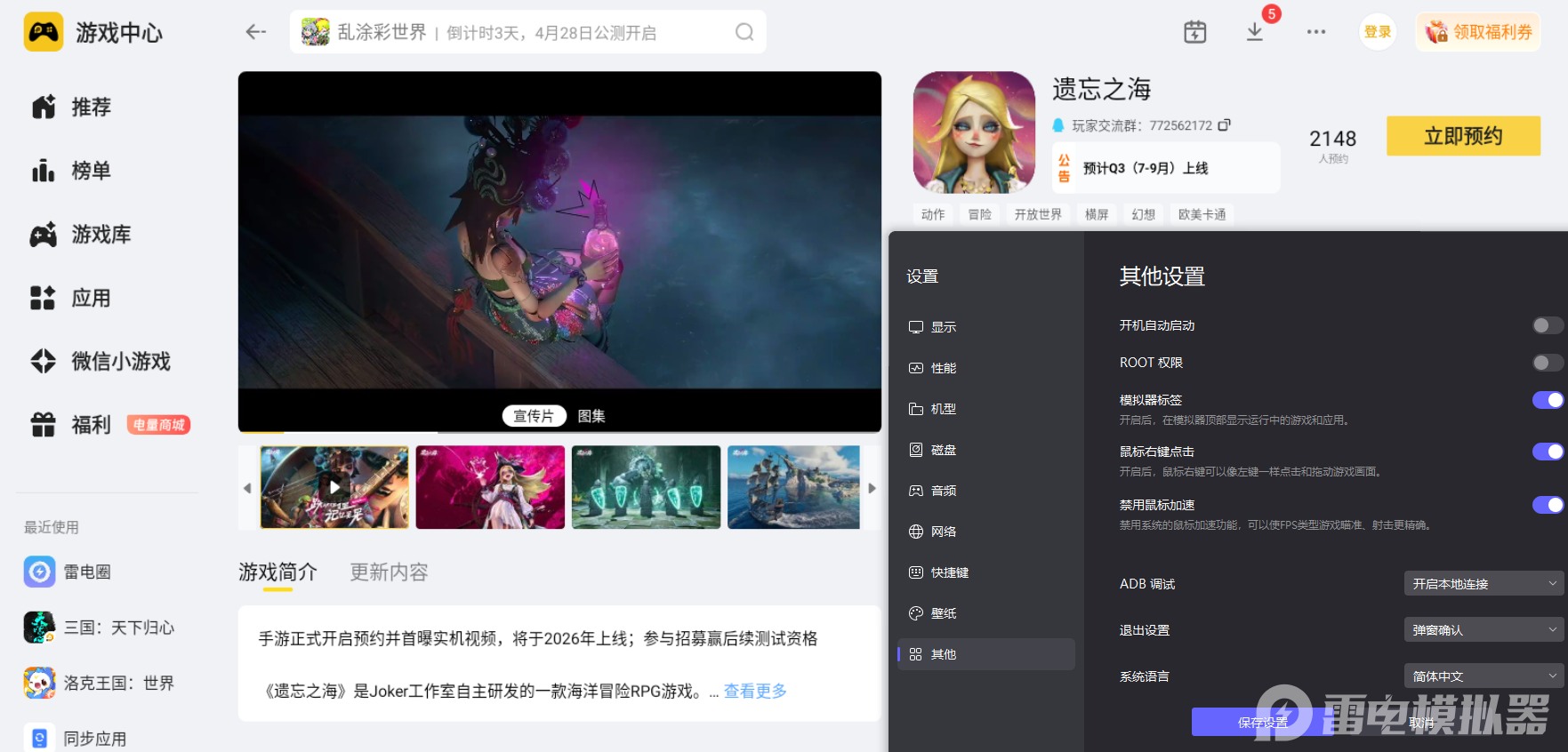Screen dimensions: 1568x752
Task: Click the 快捷键 keyboard icon in settings
Action: [x=916, y=572]
